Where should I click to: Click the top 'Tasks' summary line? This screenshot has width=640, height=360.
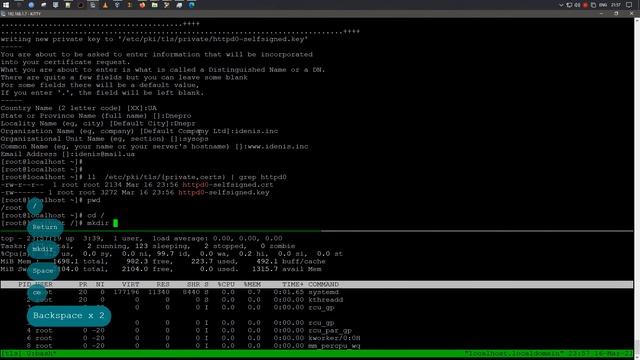[x=148, y=246]
